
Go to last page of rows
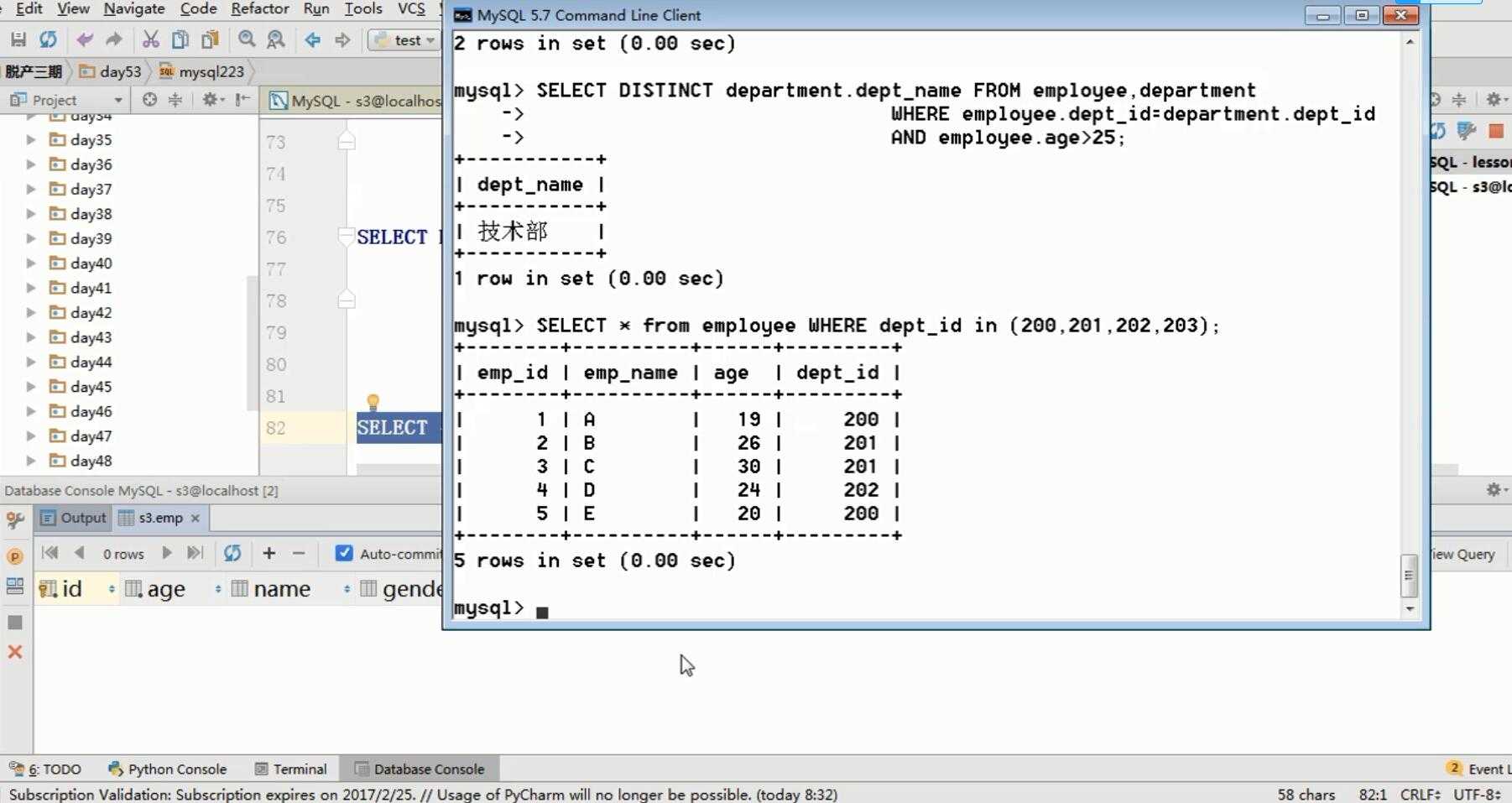[195, 553]
